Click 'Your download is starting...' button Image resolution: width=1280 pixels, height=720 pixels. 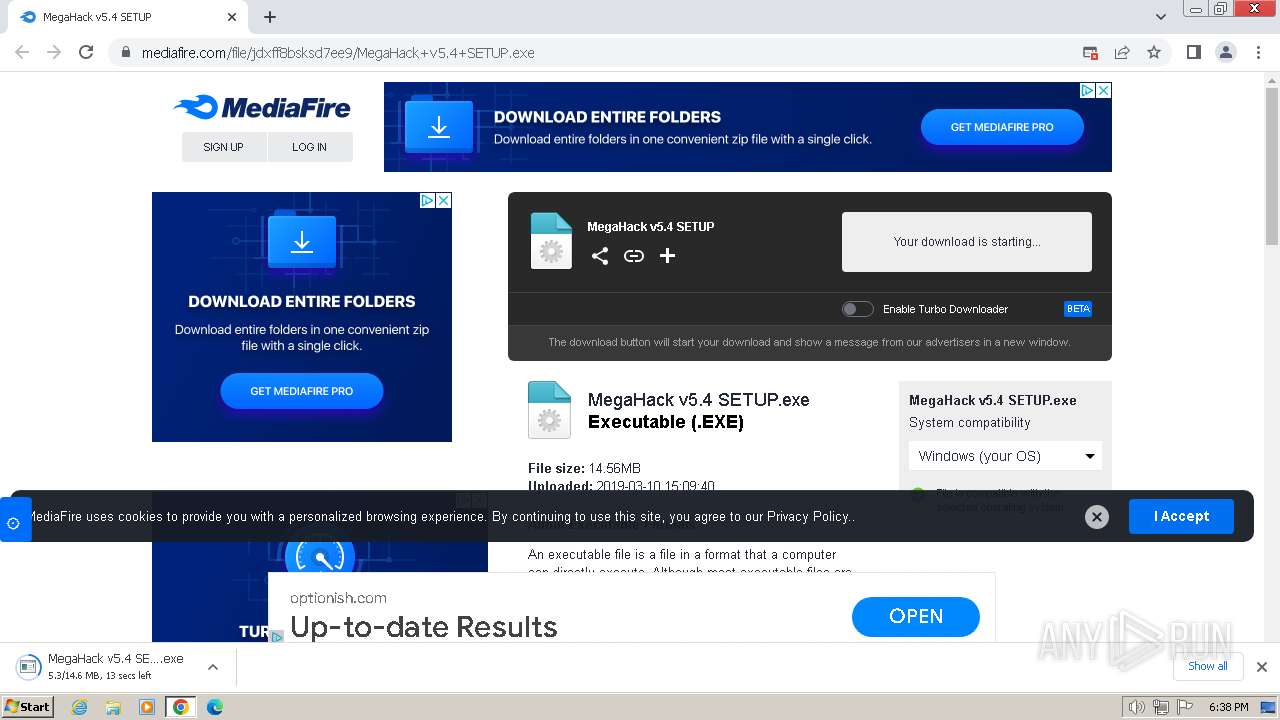point(967,241)
